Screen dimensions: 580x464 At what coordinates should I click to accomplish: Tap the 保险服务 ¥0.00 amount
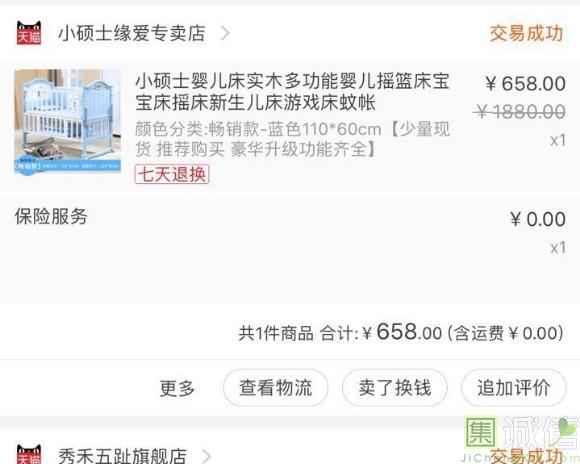[537, 219]
